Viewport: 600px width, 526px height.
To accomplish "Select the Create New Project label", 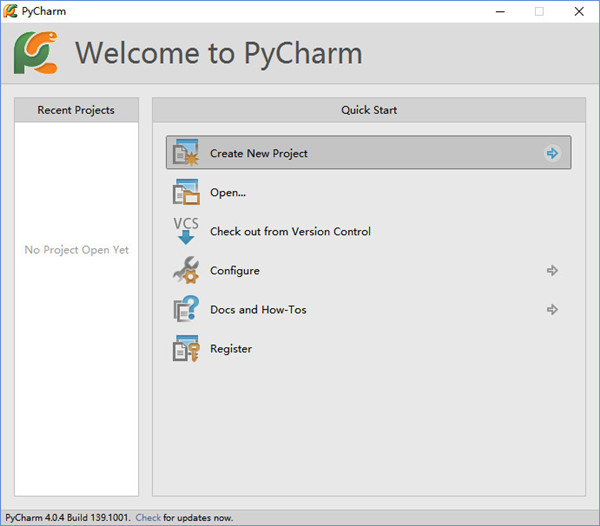I will tap(259, 153).
